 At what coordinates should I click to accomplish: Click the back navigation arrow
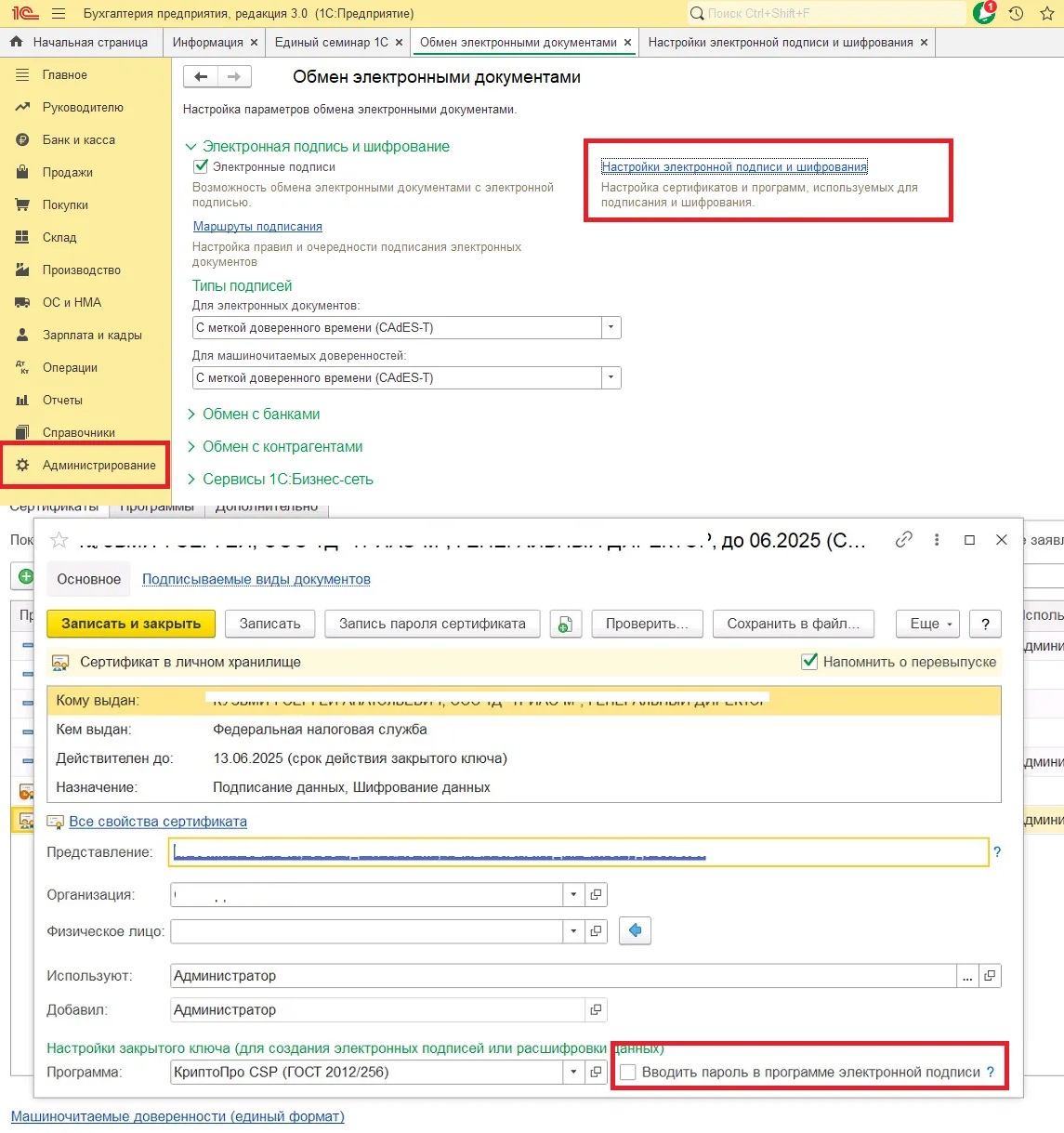(x=201, y=77)
